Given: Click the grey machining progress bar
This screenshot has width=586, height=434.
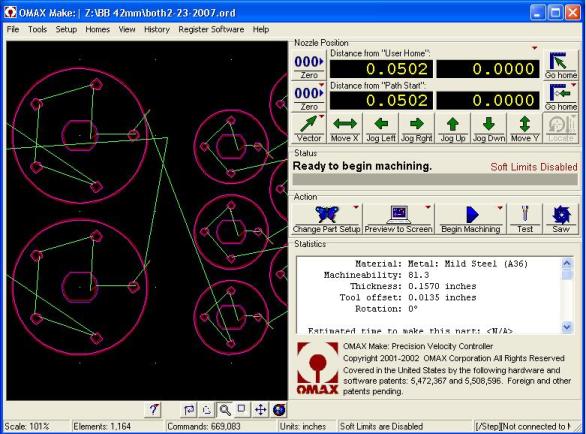Looking at the screenshot, I should coord(435,179).
